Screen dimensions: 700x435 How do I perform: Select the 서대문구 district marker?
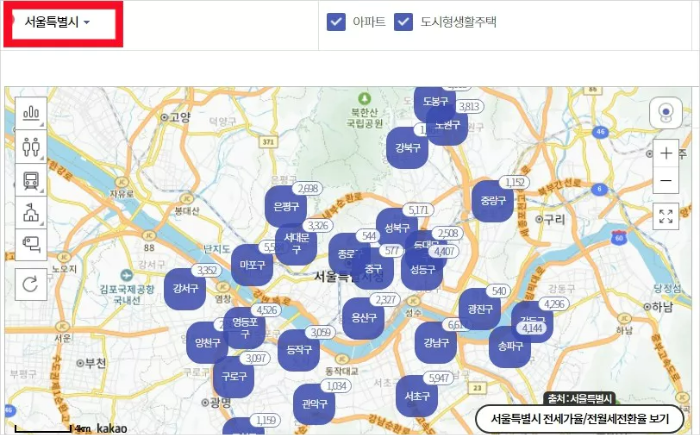(x=296, y=244)
